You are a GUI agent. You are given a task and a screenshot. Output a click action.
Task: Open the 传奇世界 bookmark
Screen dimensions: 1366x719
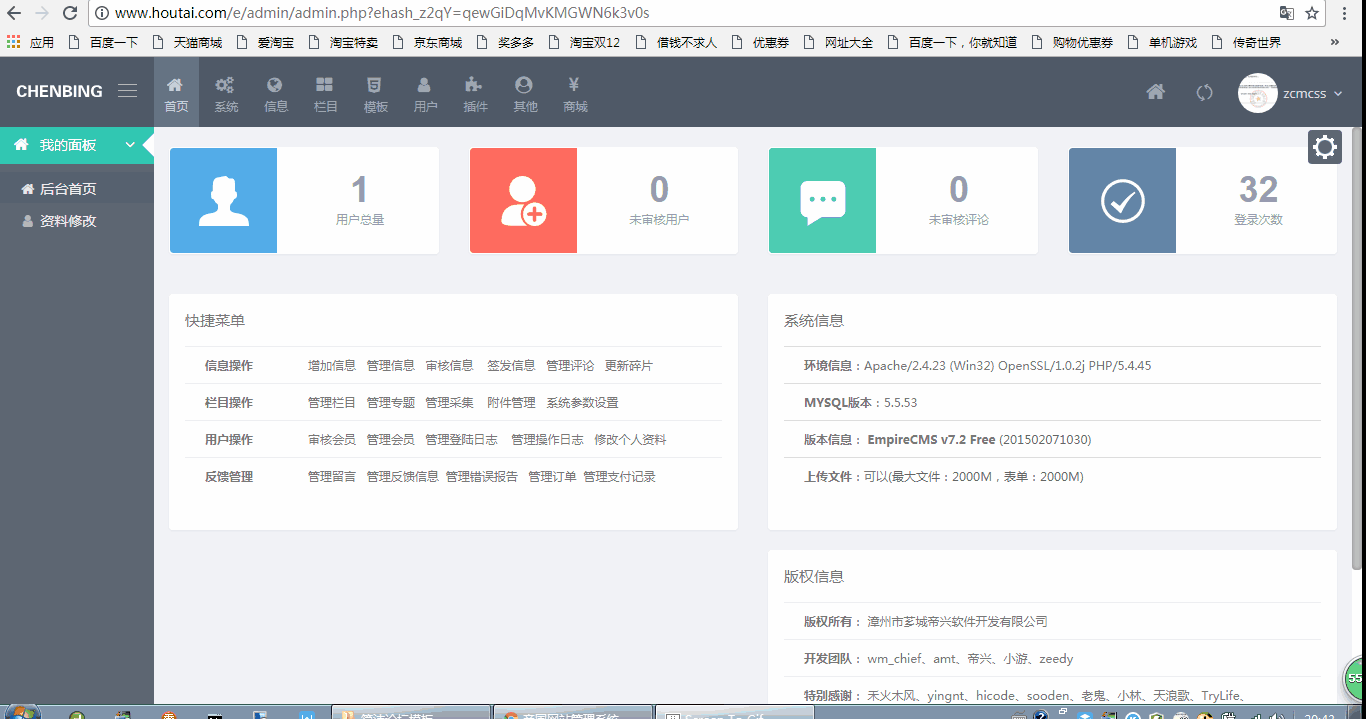click(x=1246, y=42)
